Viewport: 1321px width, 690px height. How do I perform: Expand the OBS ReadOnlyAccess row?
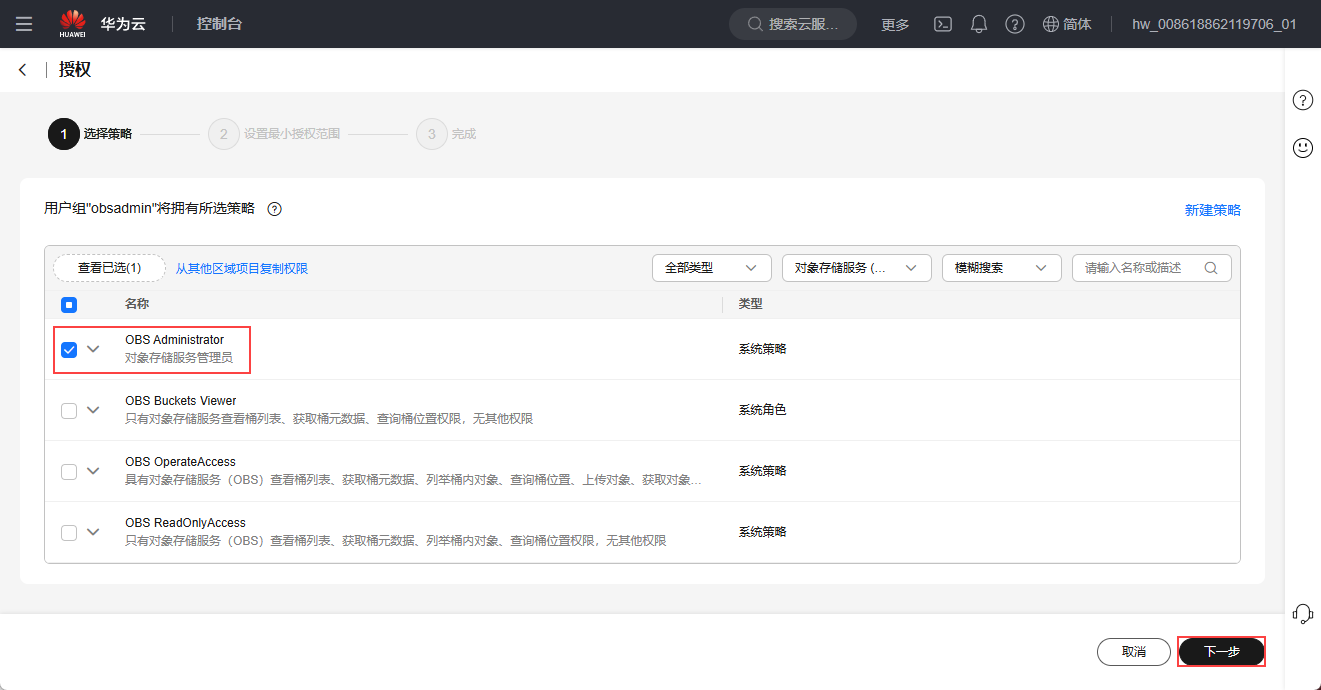click(x=94, y=532)
